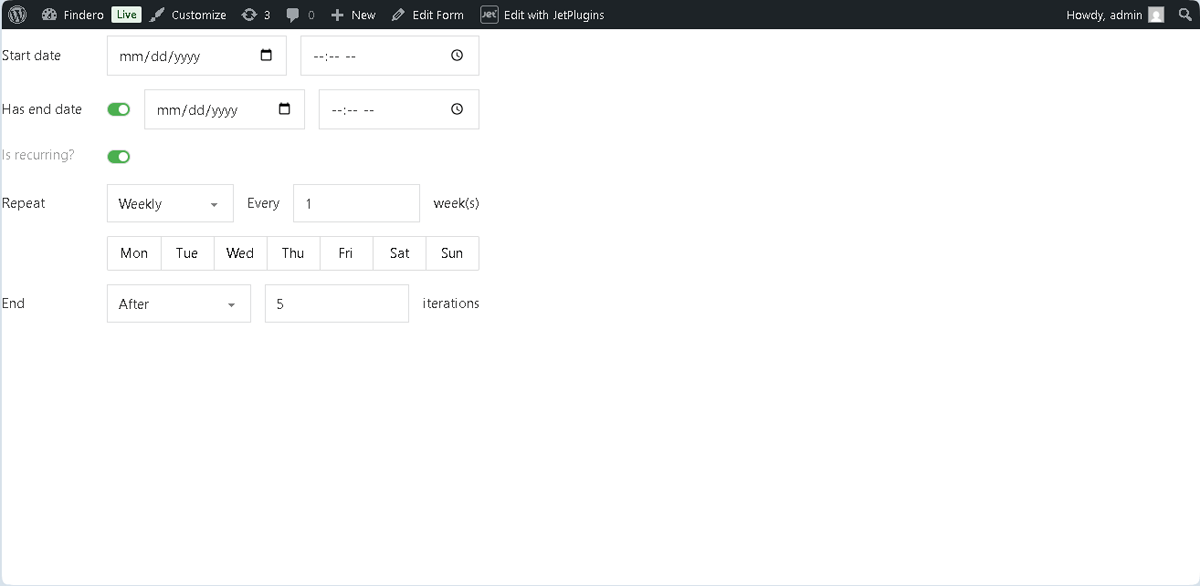Open the start date calendar picker
Screen dimensions: 1200x586
pyautogui.click(x=267, y=55)
